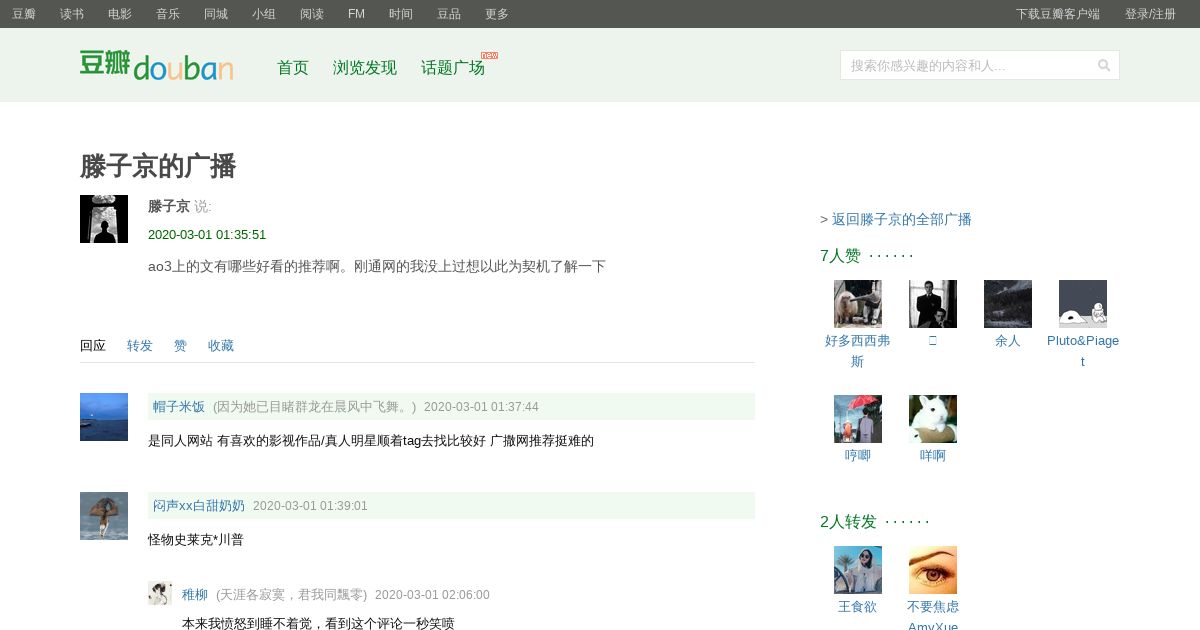
Task: Select the 转发 tab
Action: pyautogui.click(x=140, y=346)
